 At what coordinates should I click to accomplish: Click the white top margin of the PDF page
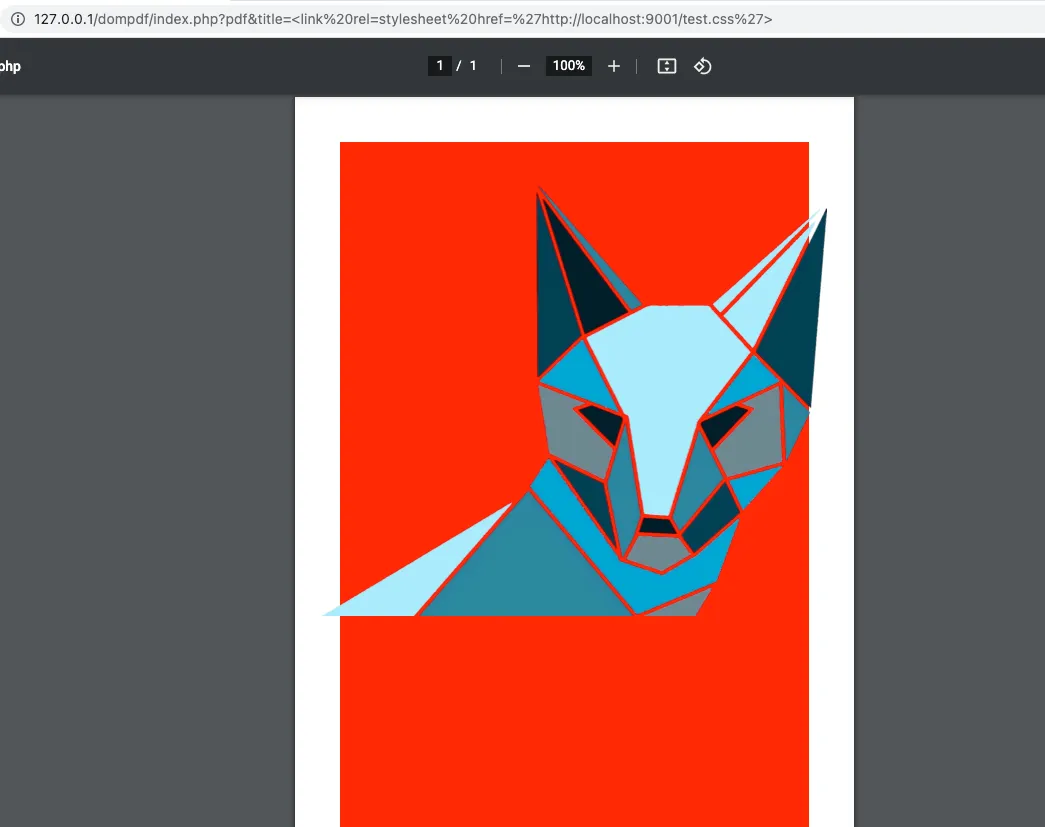[x=574, y=118]
